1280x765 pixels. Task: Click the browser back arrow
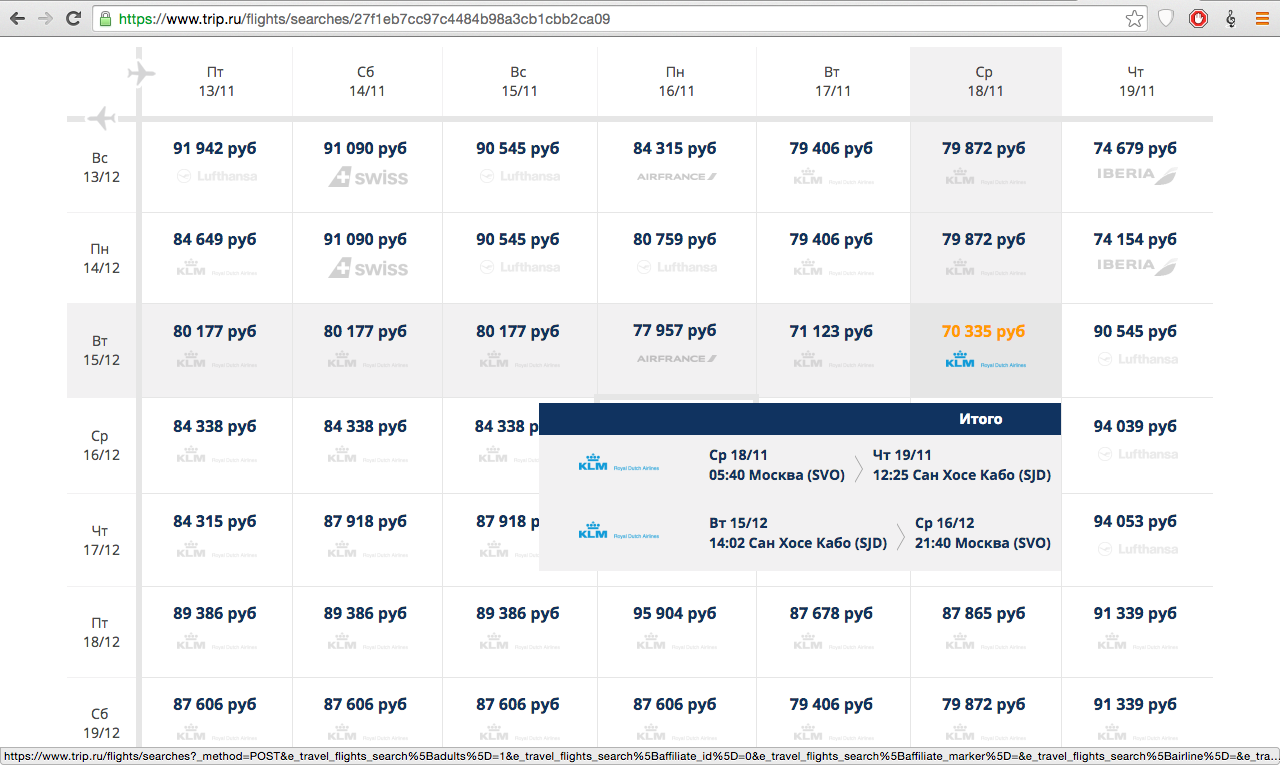[17, 18]
